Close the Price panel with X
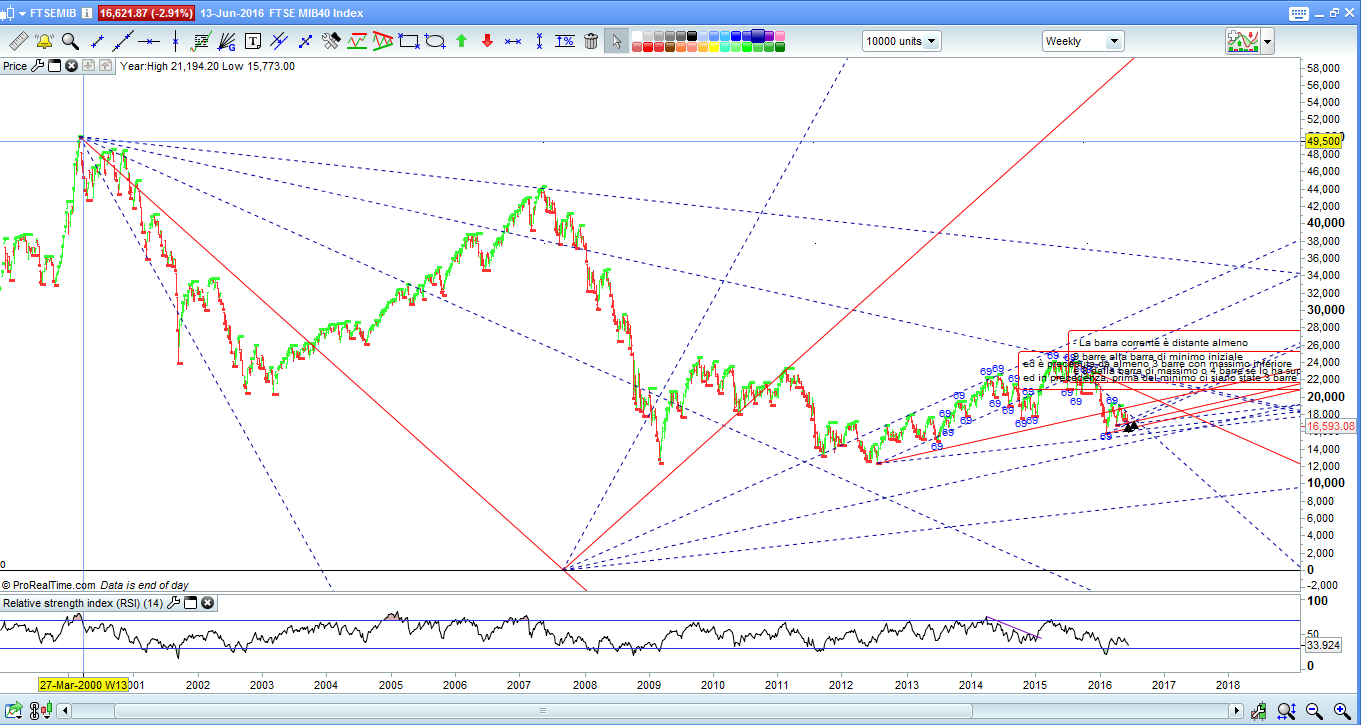 [71, 66]
